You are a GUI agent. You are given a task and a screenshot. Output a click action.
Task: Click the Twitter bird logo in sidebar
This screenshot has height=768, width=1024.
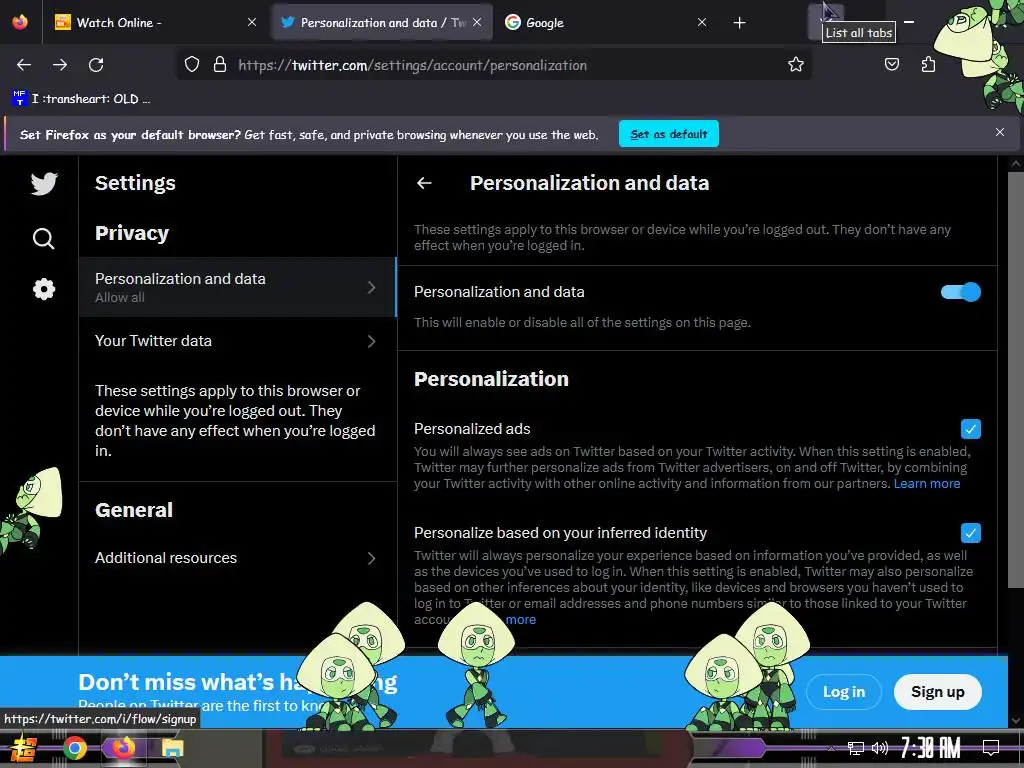[x=44, y=184]
